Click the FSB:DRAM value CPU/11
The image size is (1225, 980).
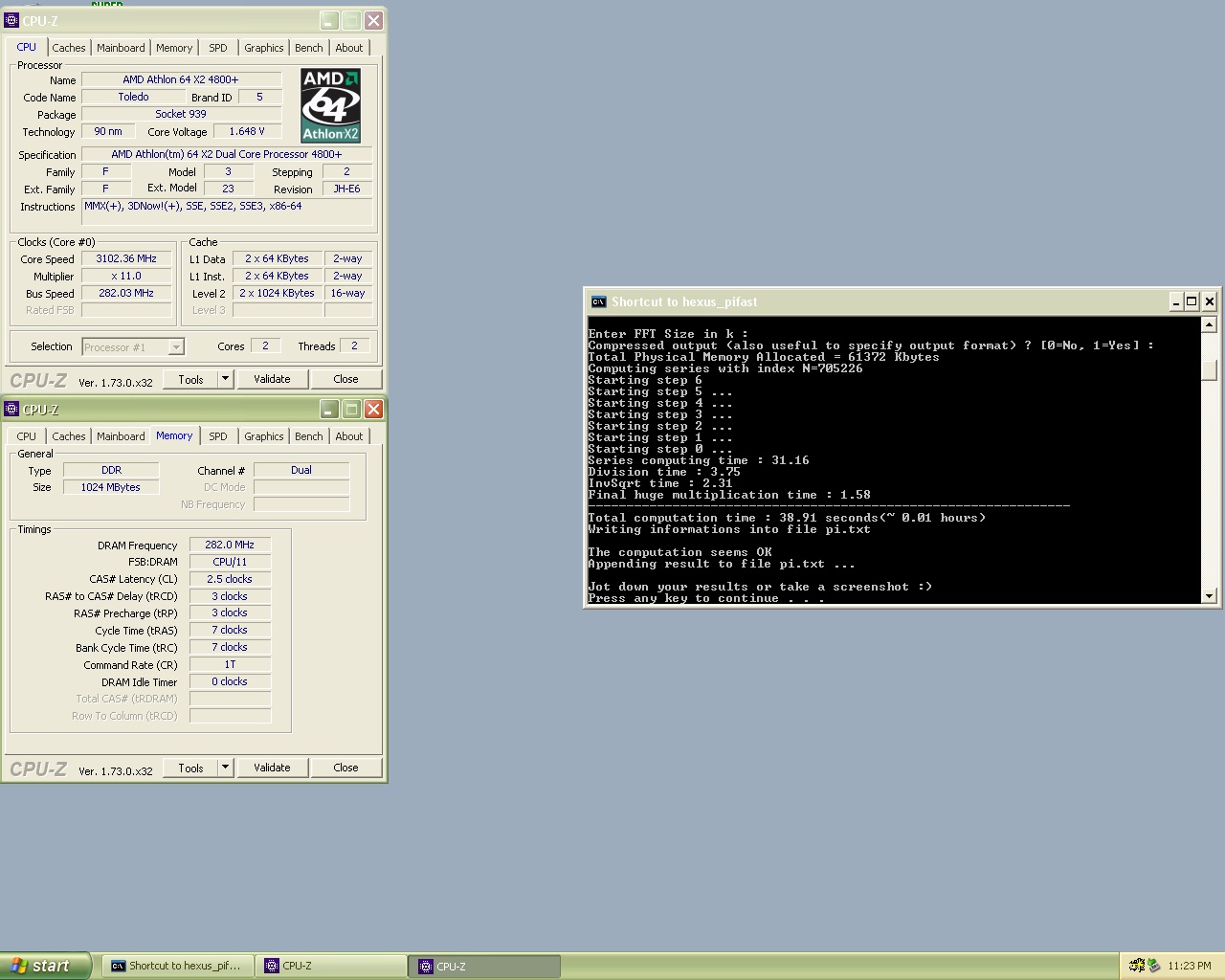(x=230, y=562)
